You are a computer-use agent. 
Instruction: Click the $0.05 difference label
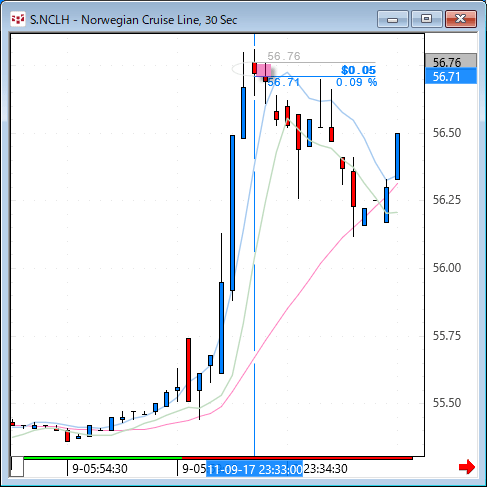tap(358, 70)
